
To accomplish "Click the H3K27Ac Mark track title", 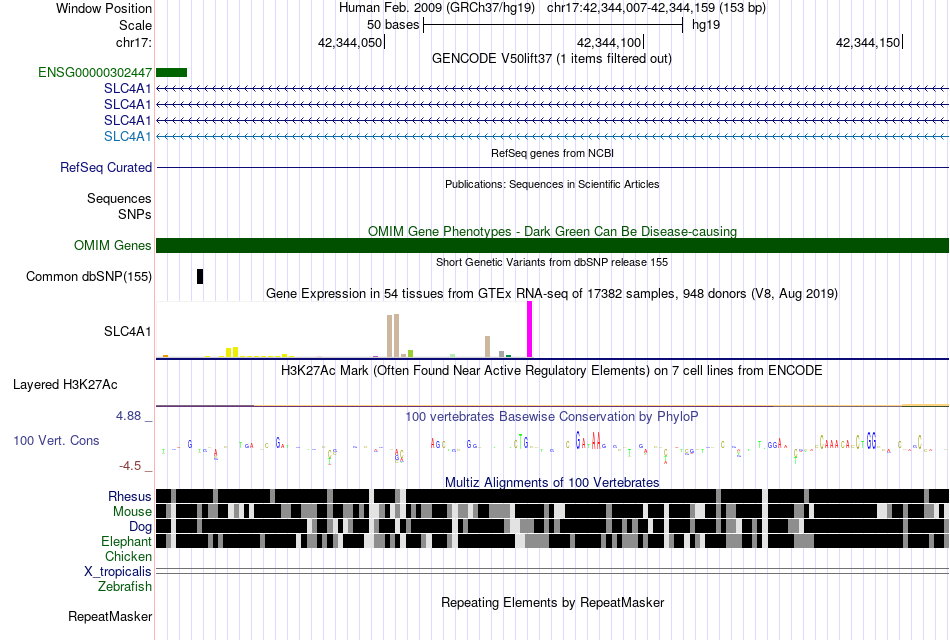I will tap(552, 371).
